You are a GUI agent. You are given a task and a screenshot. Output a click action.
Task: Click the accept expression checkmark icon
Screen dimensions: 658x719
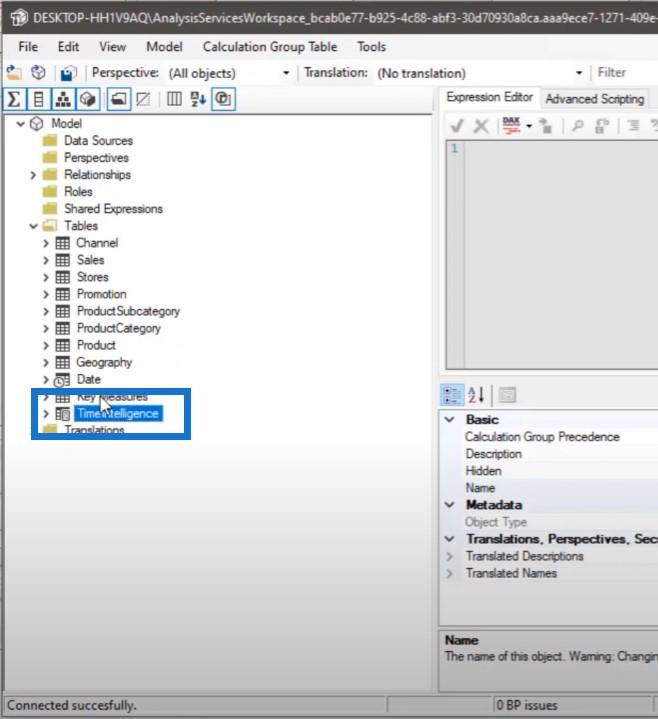(457, 125)
